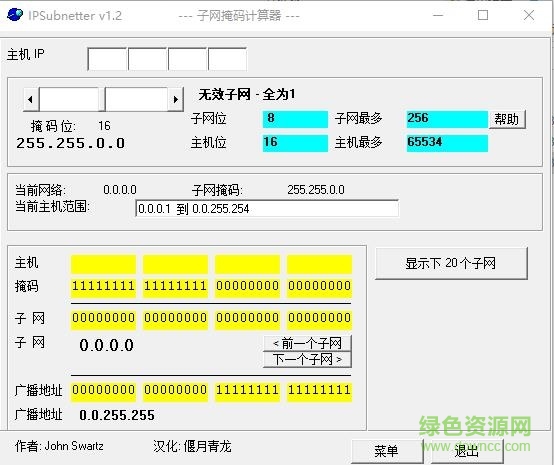Click the 主机位 value 16
The height and width of the screenshot is (465, 554).
(x=295, y=143)
